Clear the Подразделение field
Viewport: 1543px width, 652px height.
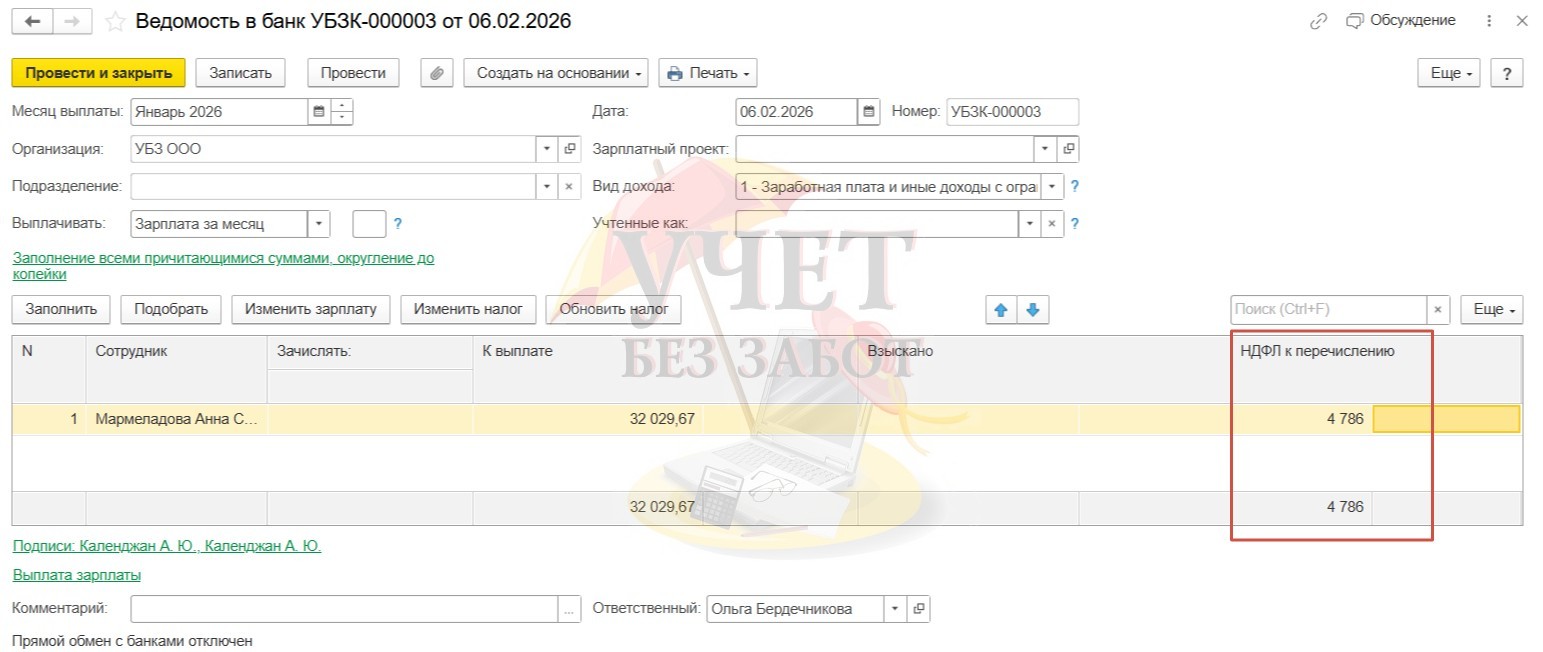tap(570, 186)
